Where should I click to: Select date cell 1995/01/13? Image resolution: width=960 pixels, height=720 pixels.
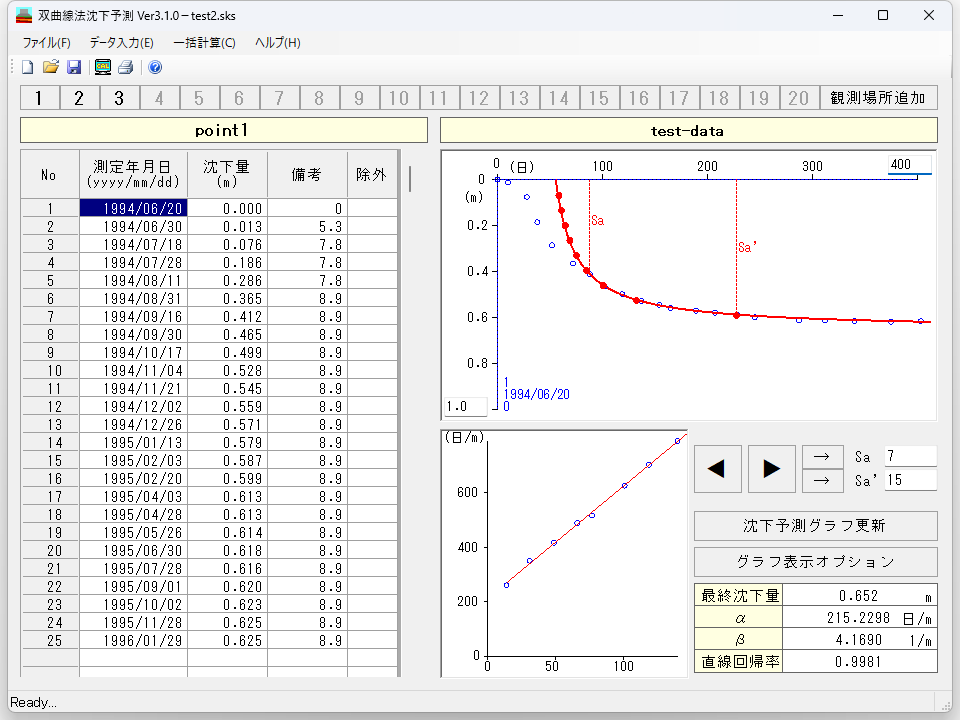pyautogui.click(x=133, y=442)
